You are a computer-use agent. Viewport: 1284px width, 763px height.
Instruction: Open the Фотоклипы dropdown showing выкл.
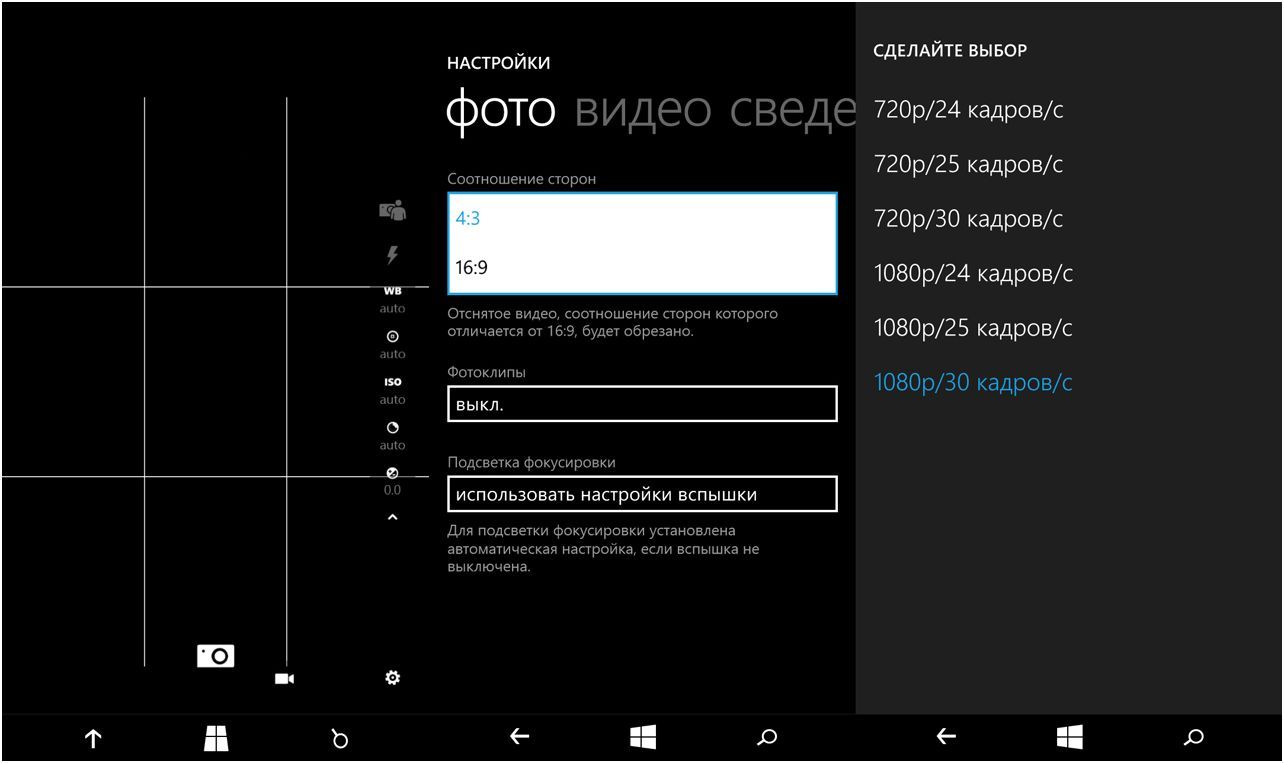tap(642, 404)
